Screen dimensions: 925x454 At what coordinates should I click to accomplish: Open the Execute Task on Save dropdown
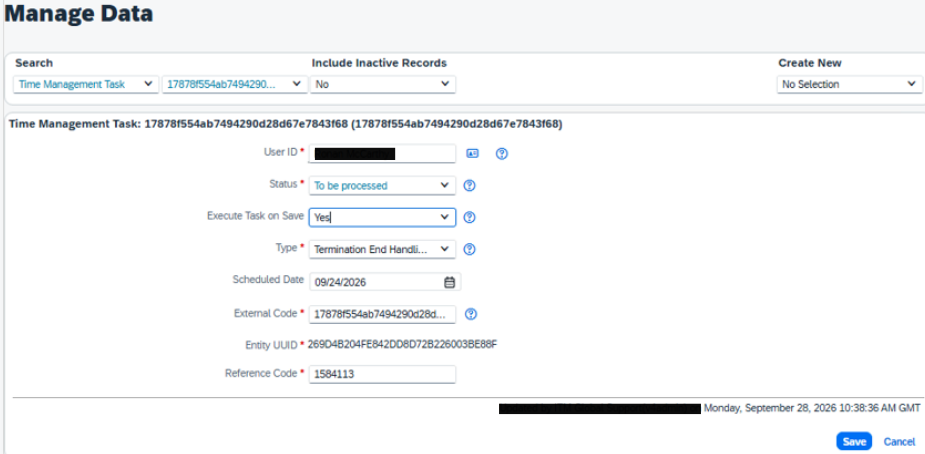(382, 218)
